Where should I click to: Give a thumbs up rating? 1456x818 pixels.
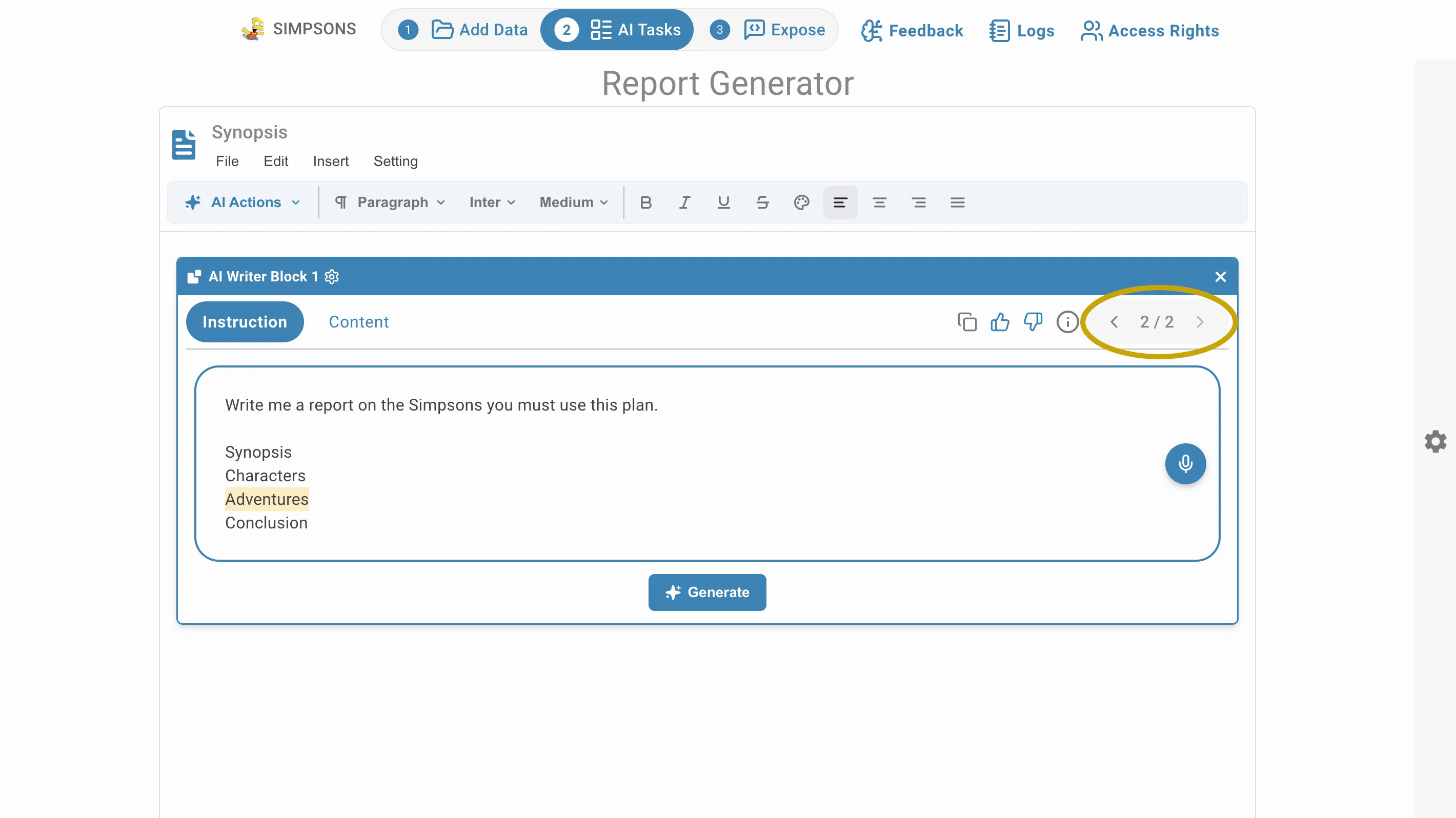point(1000,321)
